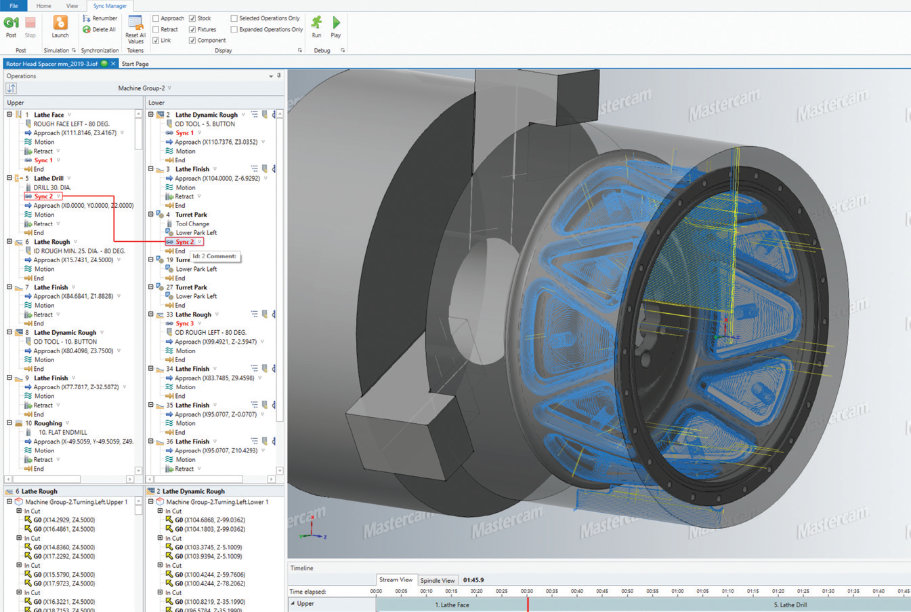This screenshot has height=612, width=911.
Task: Collapse the 8 Lathe Dynamic Rough operation
Action: (9, 332)
